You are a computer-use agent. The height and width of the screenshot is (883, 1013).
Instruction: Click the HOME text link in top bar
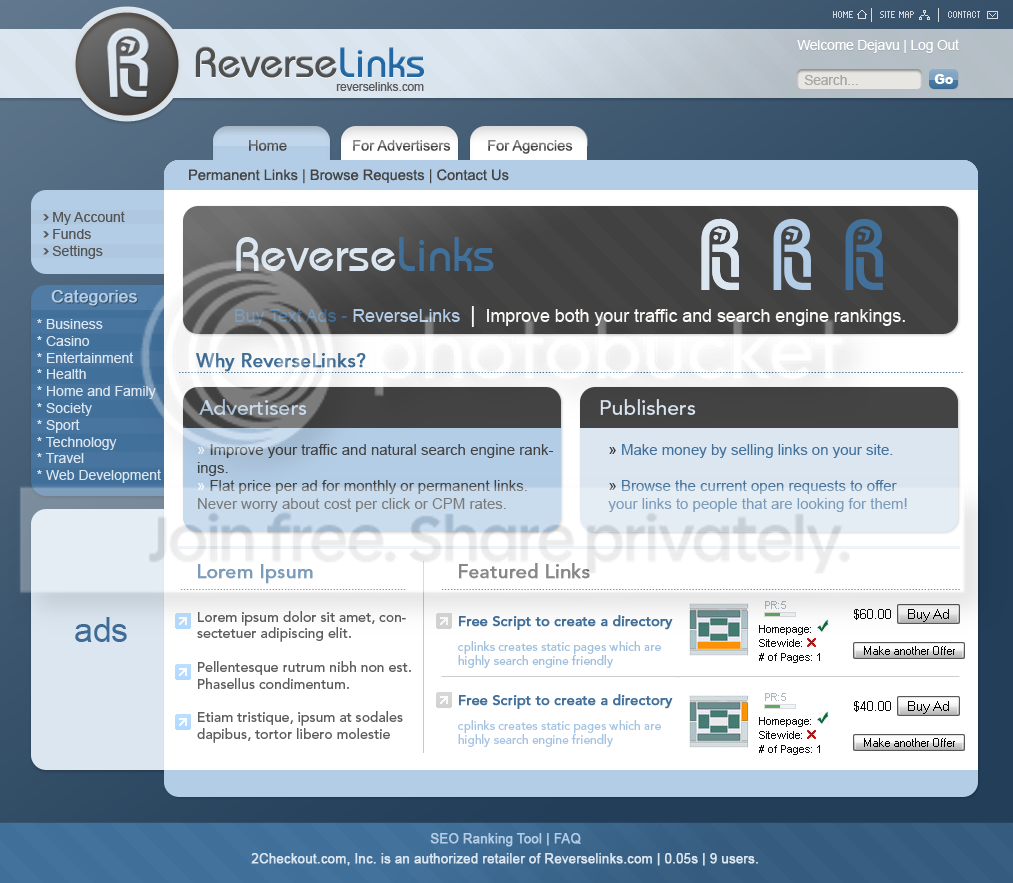coord(842,15)
